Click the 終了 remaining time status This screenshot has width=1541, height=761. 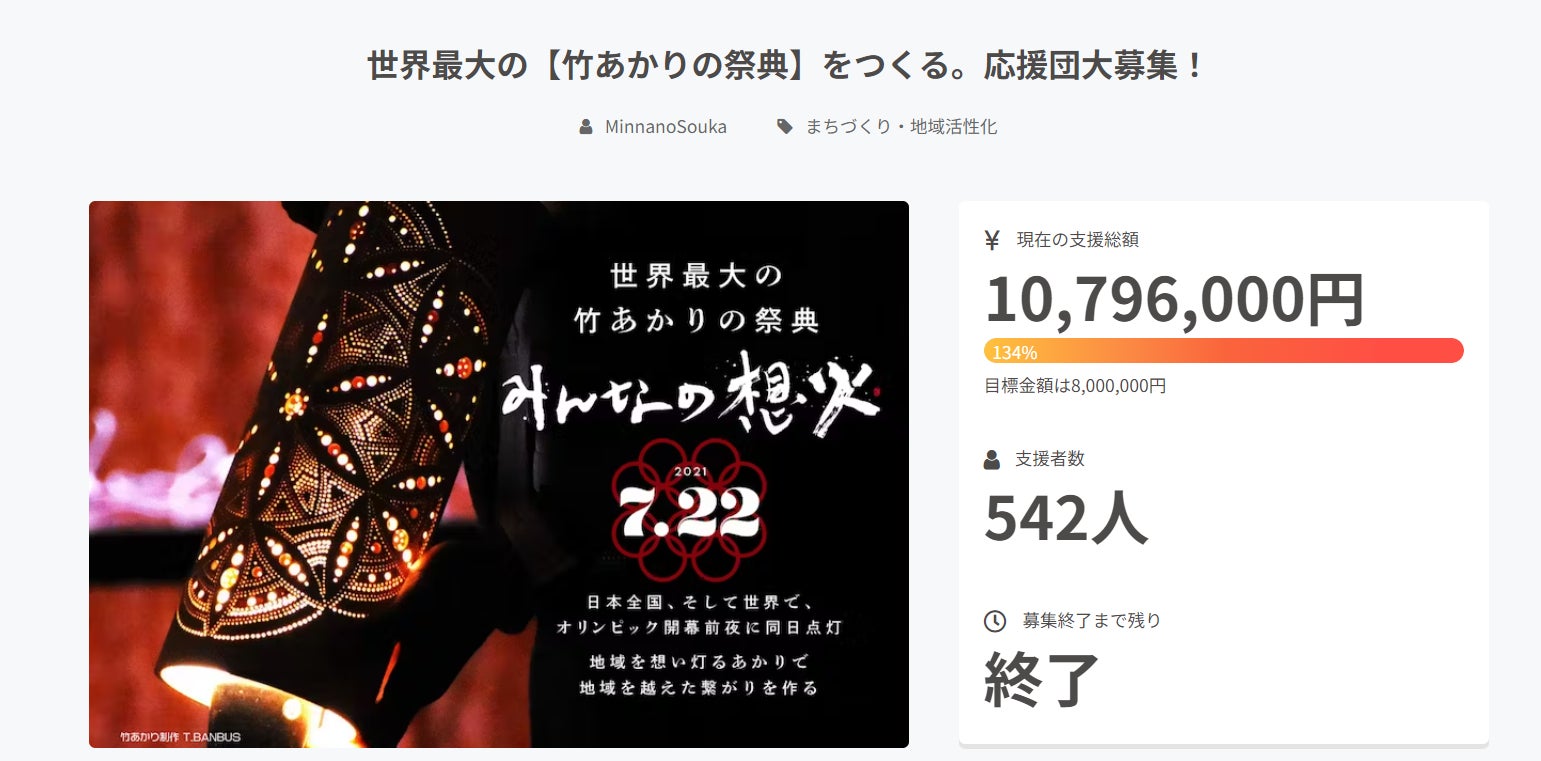click(x=1042, y=678)
